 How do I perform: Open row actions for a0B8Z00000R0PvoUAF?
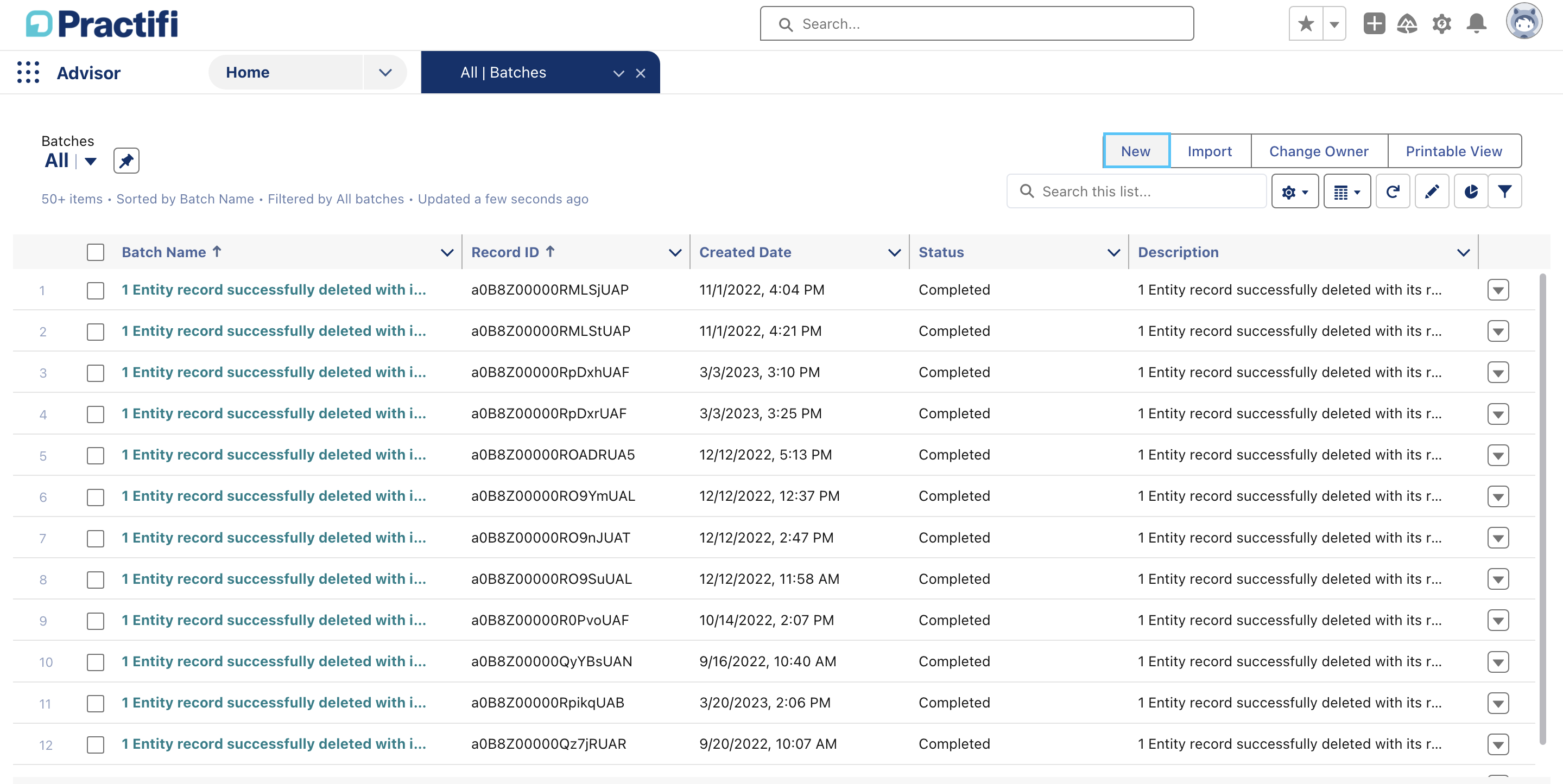(1497, 620)
